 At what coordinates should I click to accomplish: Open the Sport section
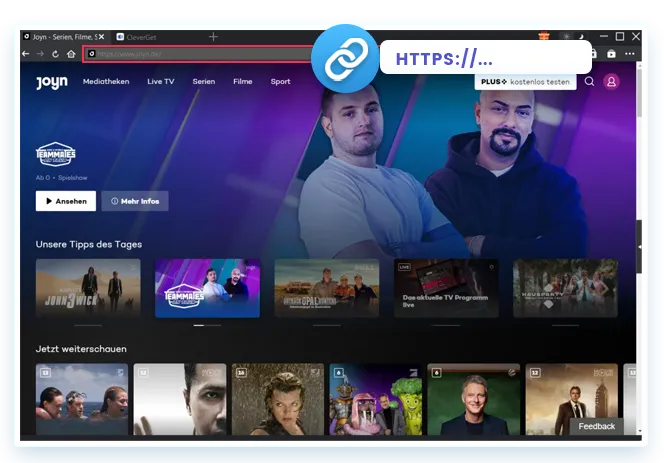280,81
